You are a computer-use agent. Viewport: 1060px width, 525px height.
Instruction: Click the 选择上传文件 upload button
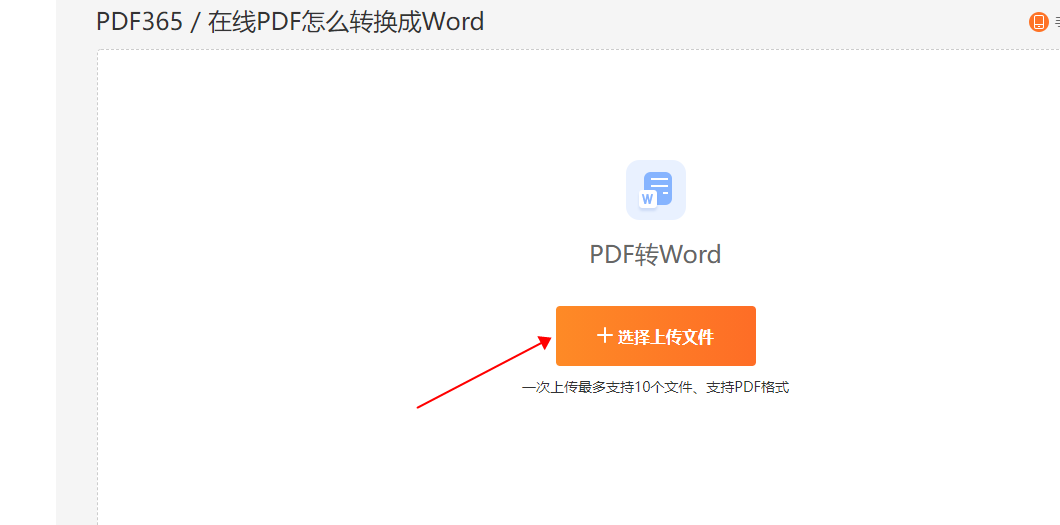click(655, 336)
